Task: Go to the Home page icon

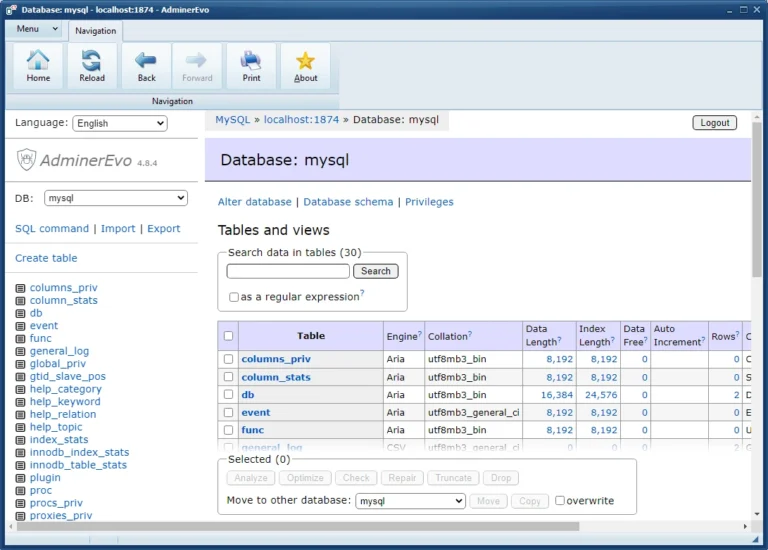Action: pos(38,66)
